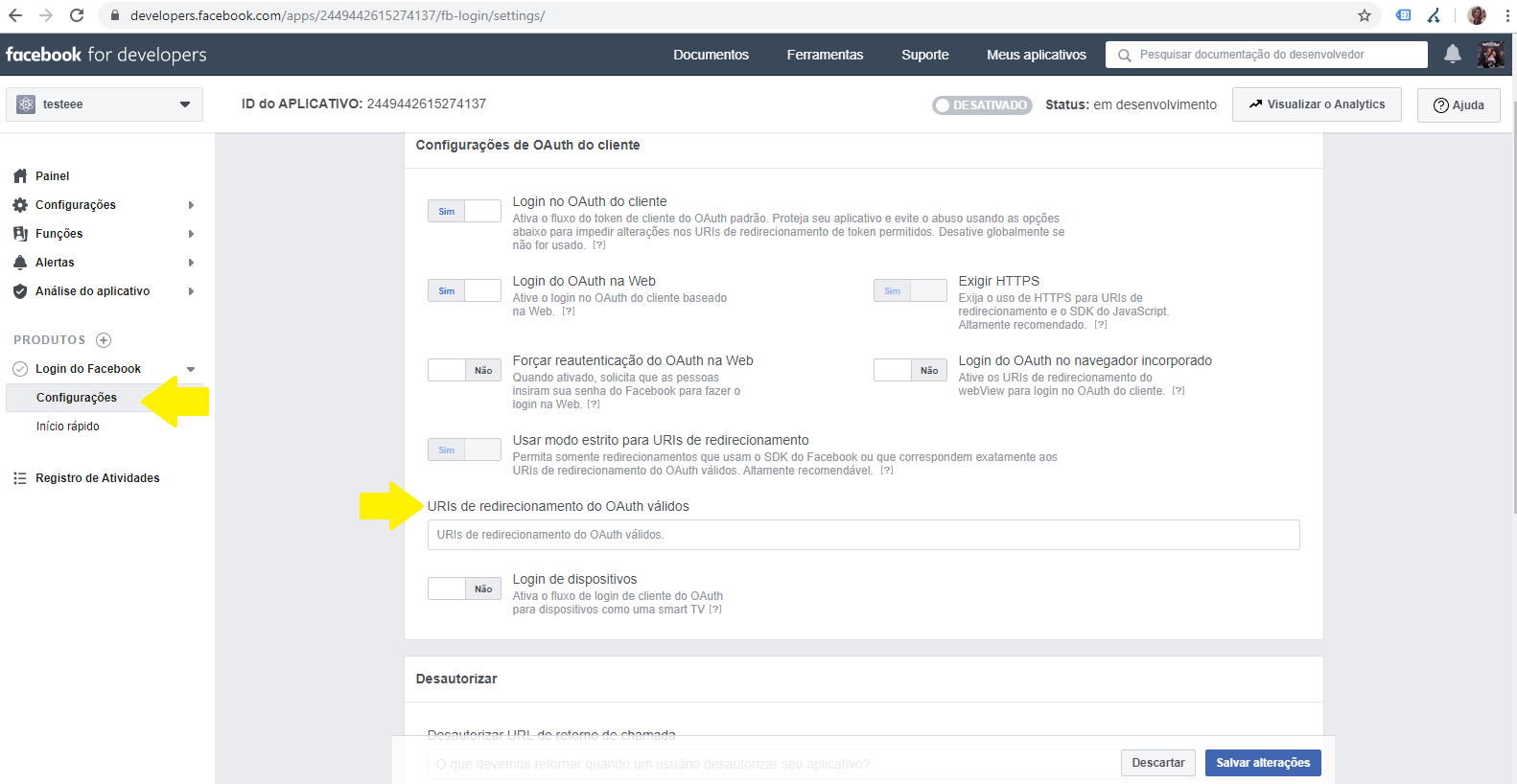Select Início rápido in sidebar
The width and height of the screenshot is (1517, 784).
pos(68,427)
